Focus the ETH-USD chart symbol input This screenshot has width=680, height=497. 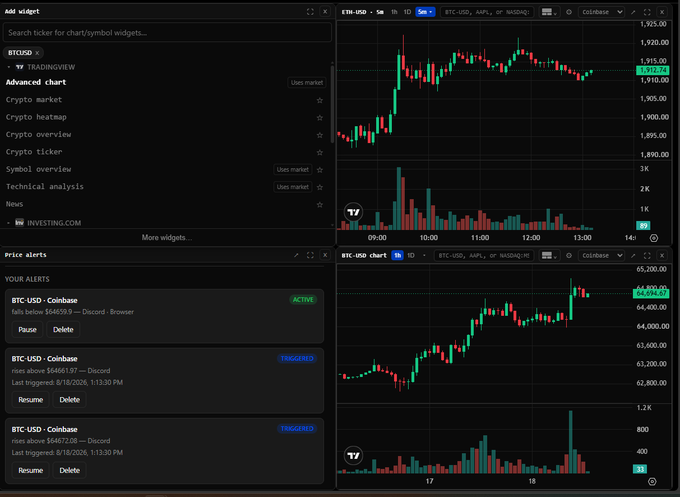tap(487, 12)
